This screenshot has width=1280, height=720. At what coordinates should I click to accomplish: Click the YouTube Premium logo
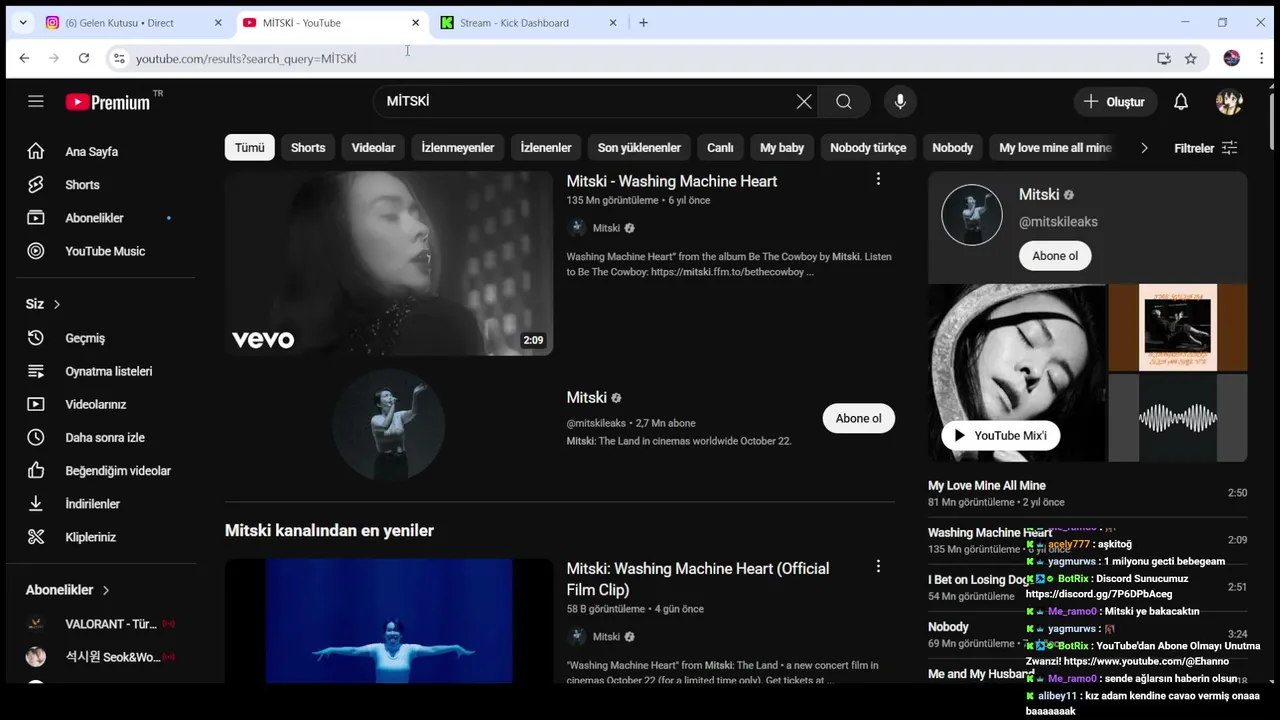pos(108,101)
